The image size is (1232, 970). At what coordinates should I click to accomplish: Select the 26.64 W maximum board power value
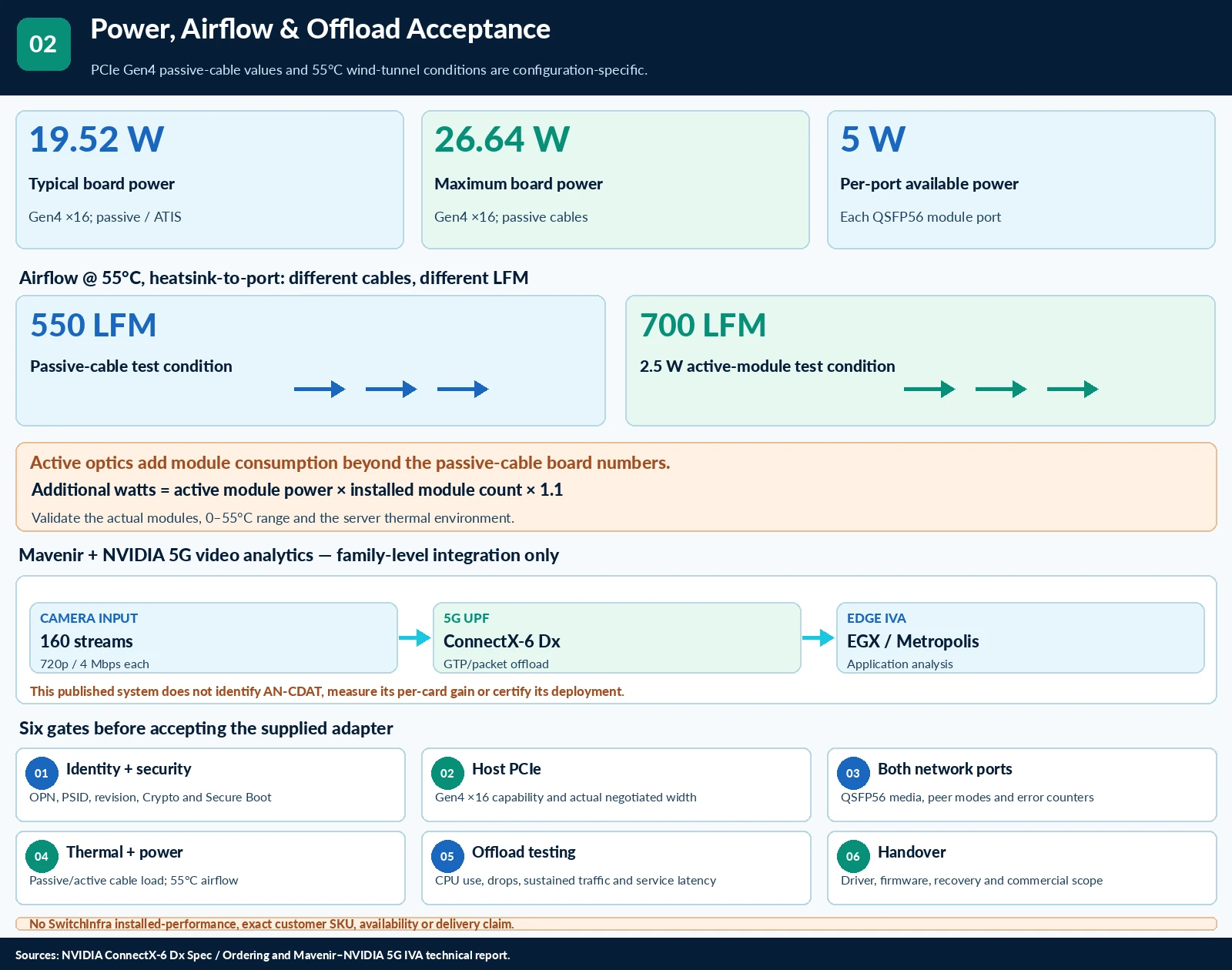(x=502, y=139)
